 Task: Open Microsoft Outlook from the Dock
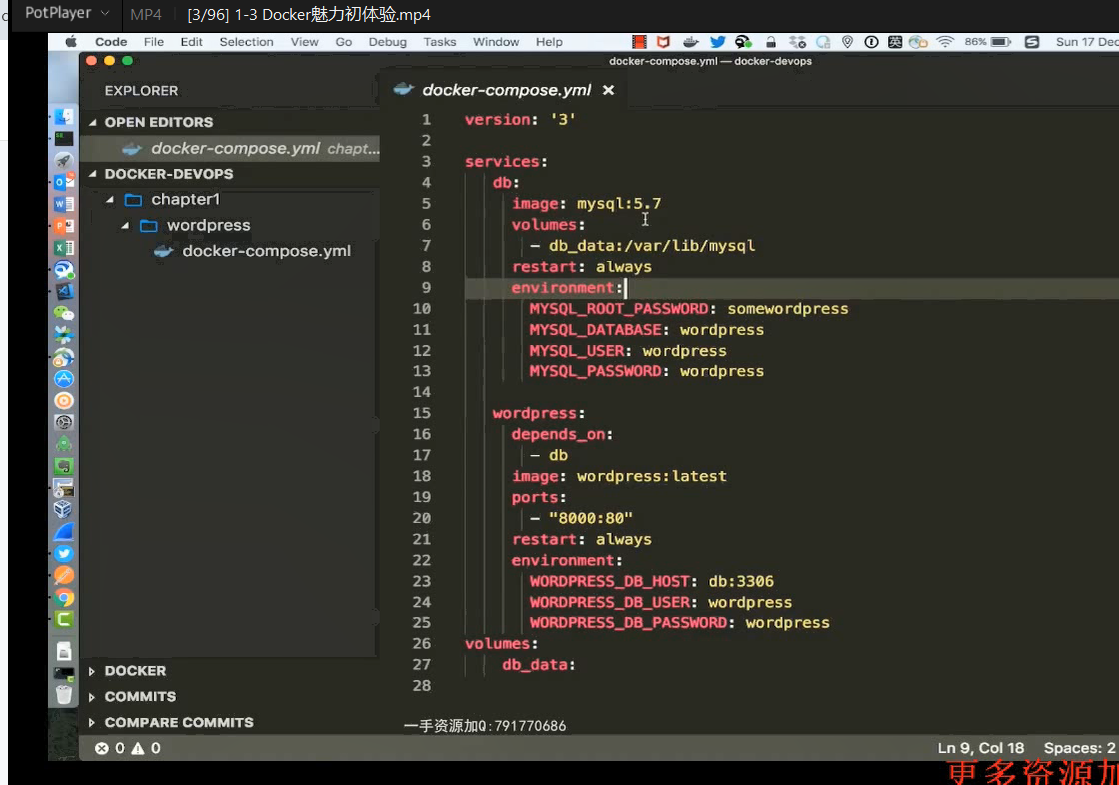pos(64,182)
